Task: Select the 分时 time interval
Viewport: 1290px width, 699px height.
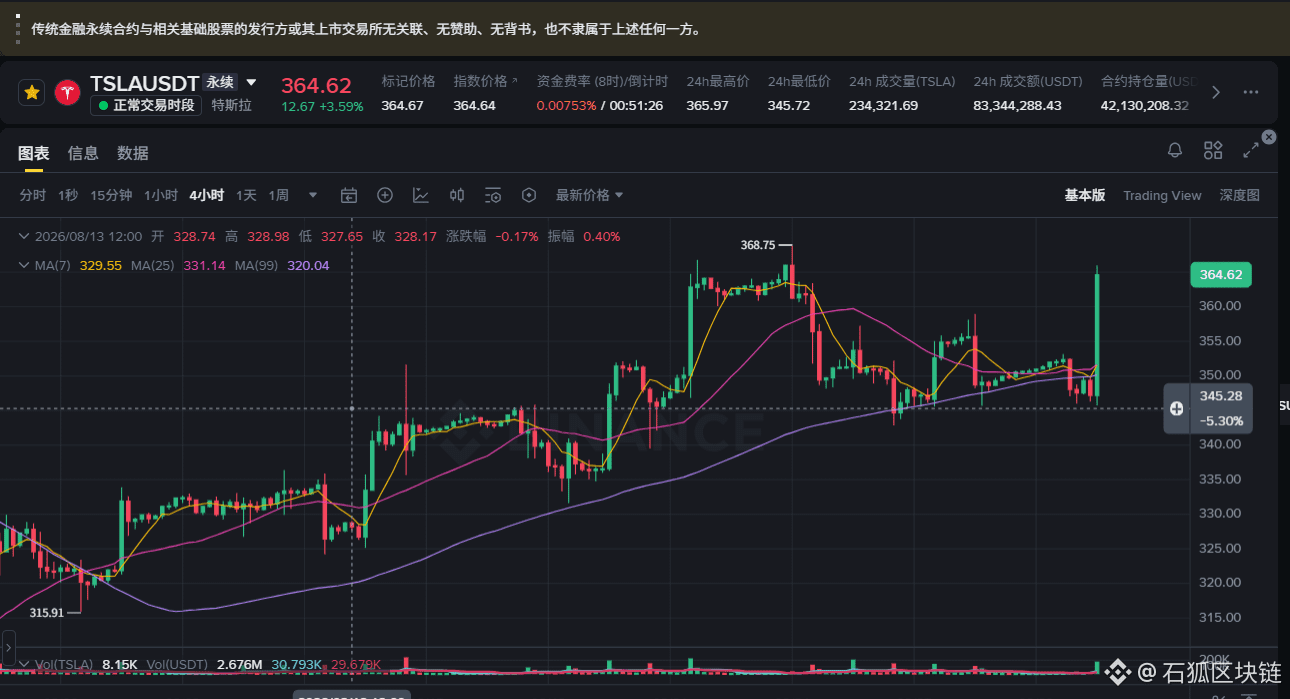Action: tap(33, 195)
